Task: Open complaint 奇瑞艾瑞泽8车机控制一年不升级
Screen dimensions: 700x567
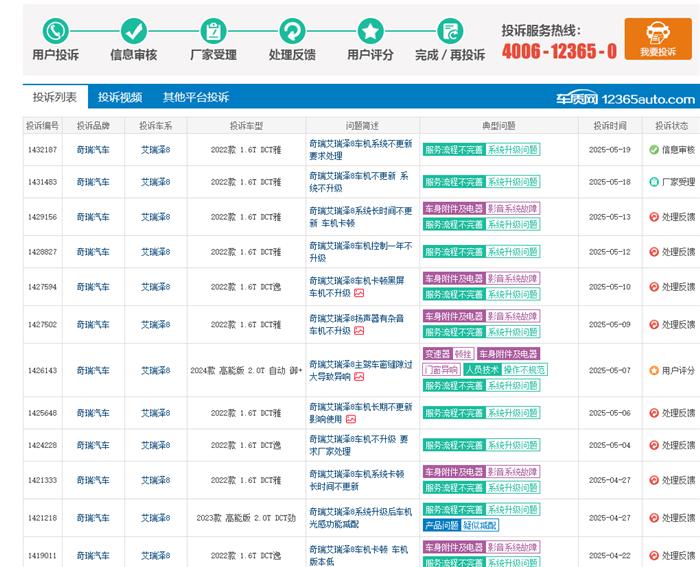Action: [x=361, y=252]
